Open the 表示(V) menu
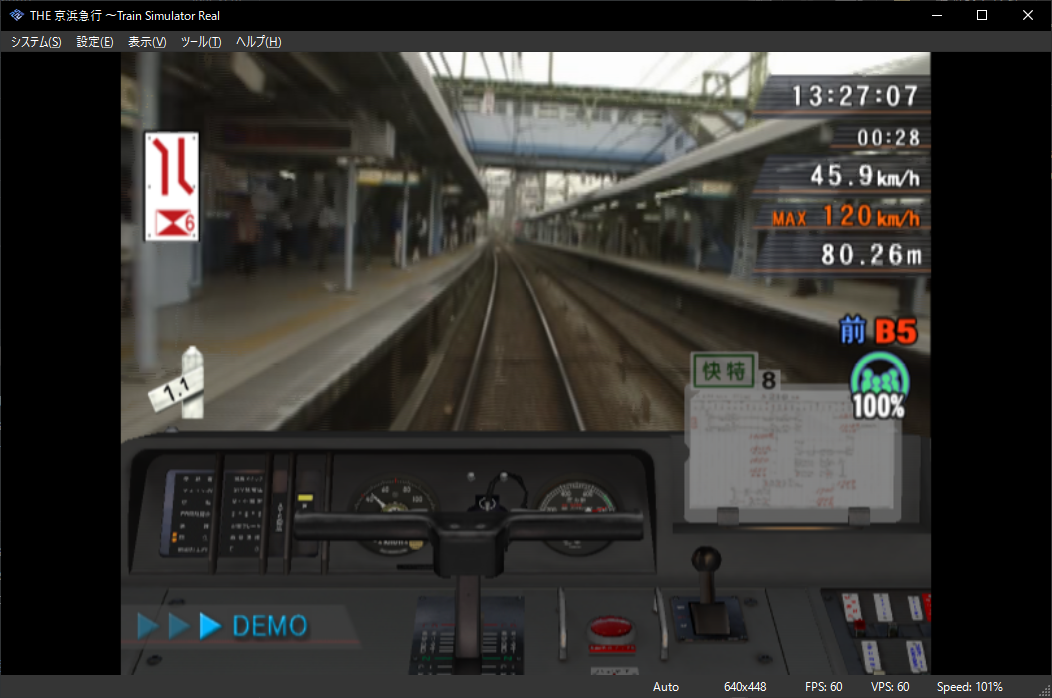The image size is (1052, 698). click(x=147, y=42)
